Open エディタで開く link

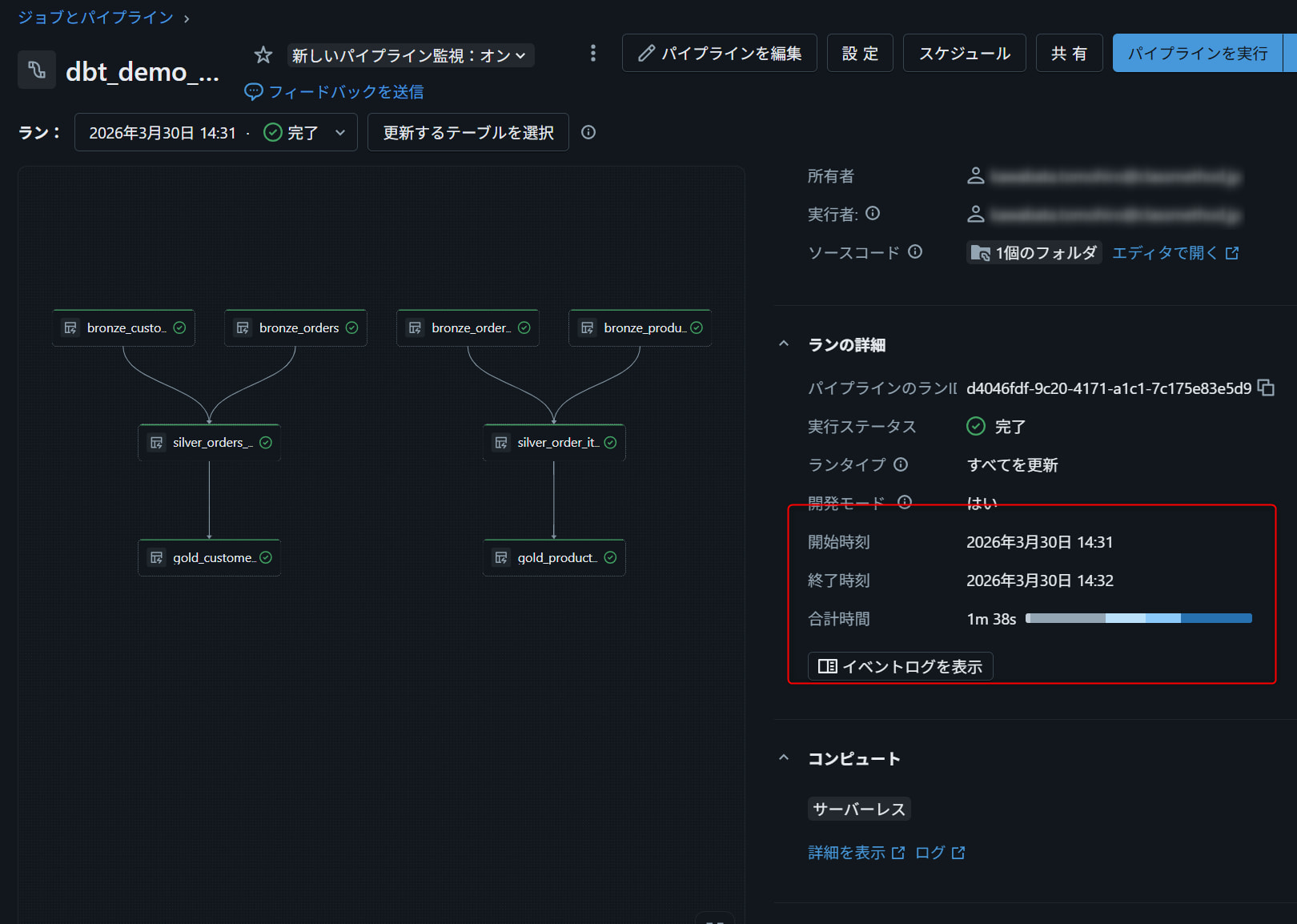tap(1175, 253)
